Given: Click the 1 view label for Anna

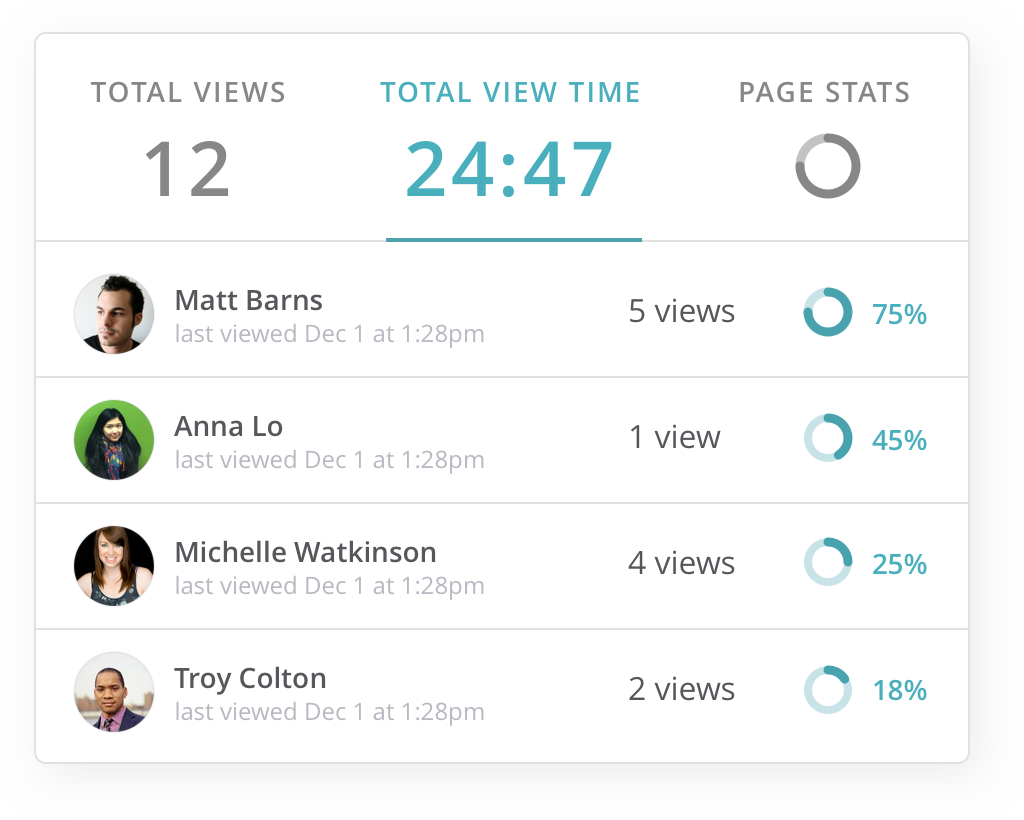Looking at the screenshot, I should coord(674,437).
